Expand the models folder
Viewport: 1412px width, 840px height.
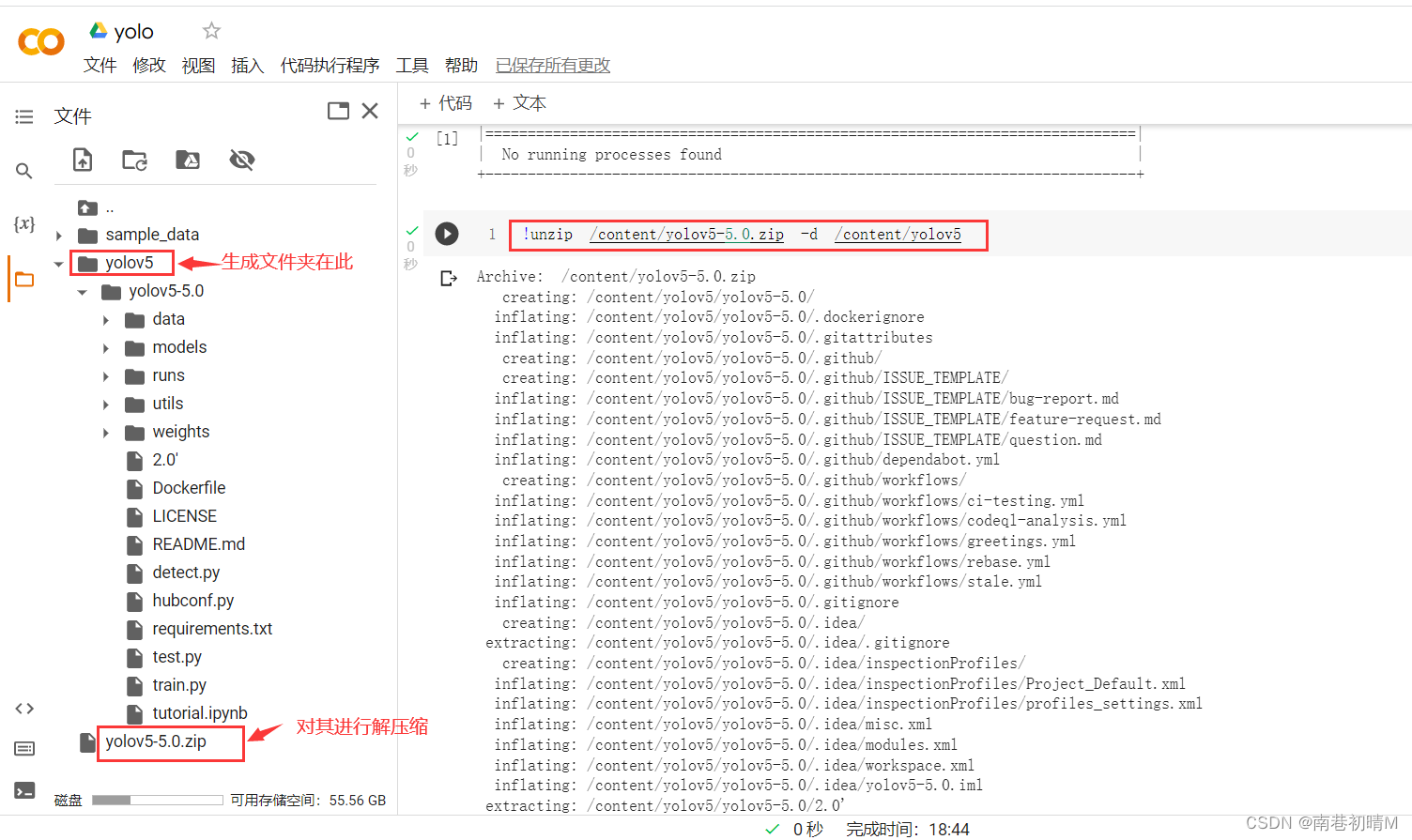tap(106, 347)
